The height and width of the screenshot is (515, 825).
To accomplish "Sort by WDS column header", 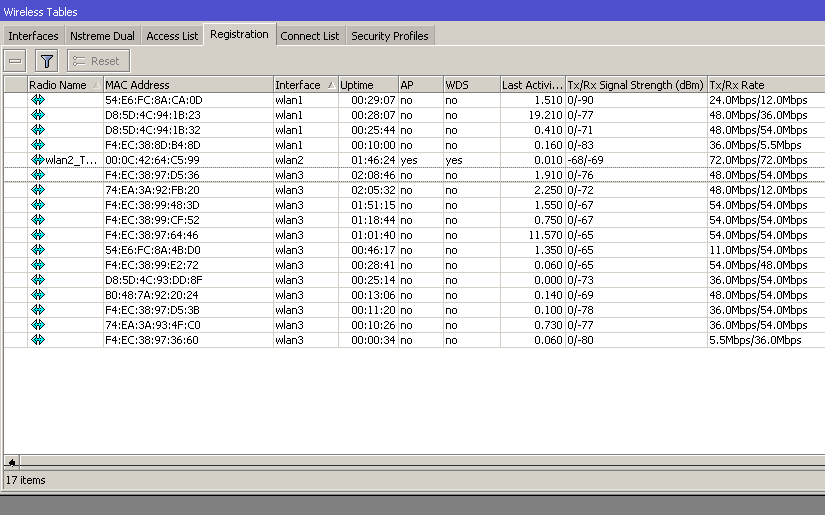I will pos(472,85).
